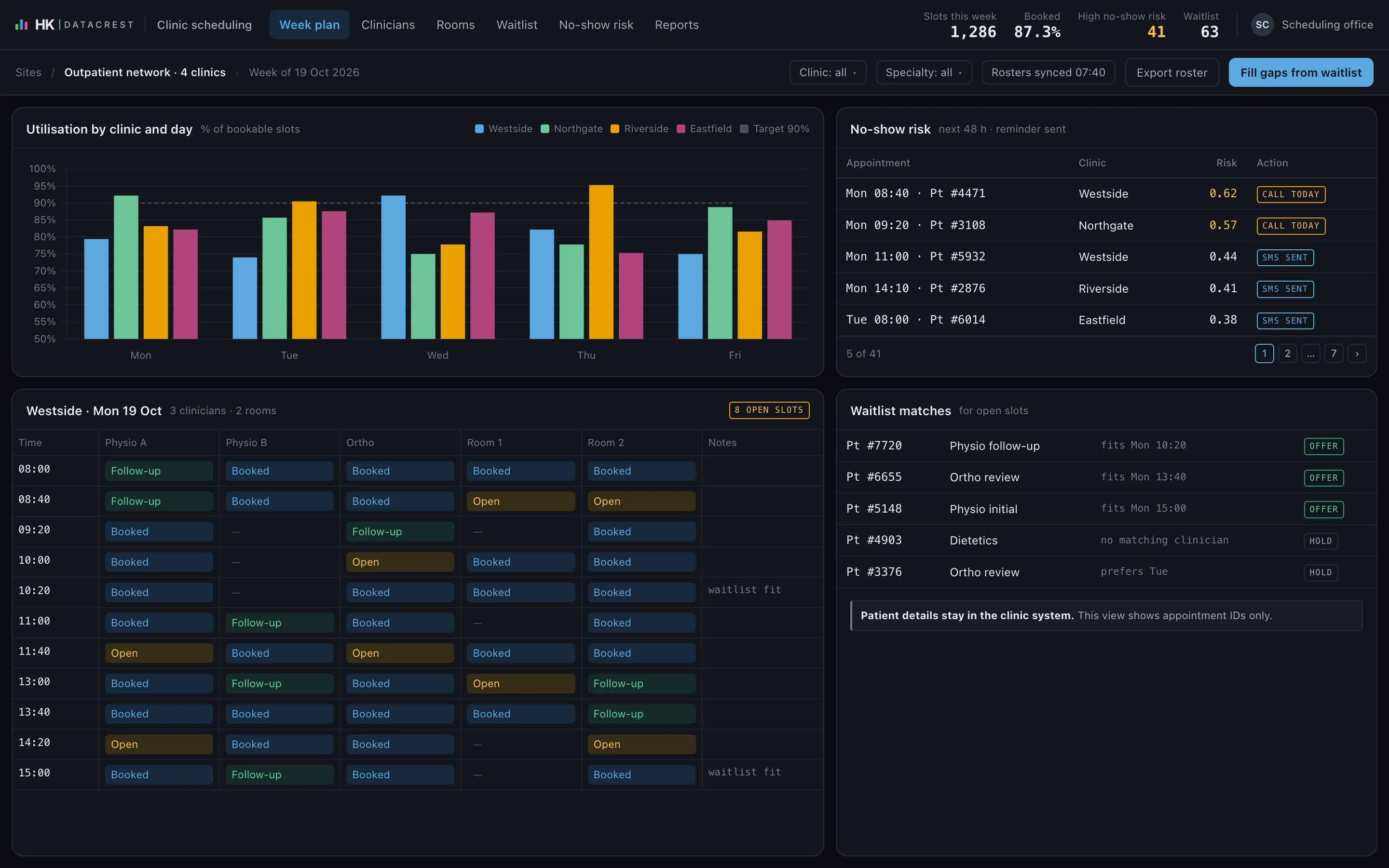Select Open Room 1 slot at 13:00
Screen dimensions: 1389x868
click(520, 684)
